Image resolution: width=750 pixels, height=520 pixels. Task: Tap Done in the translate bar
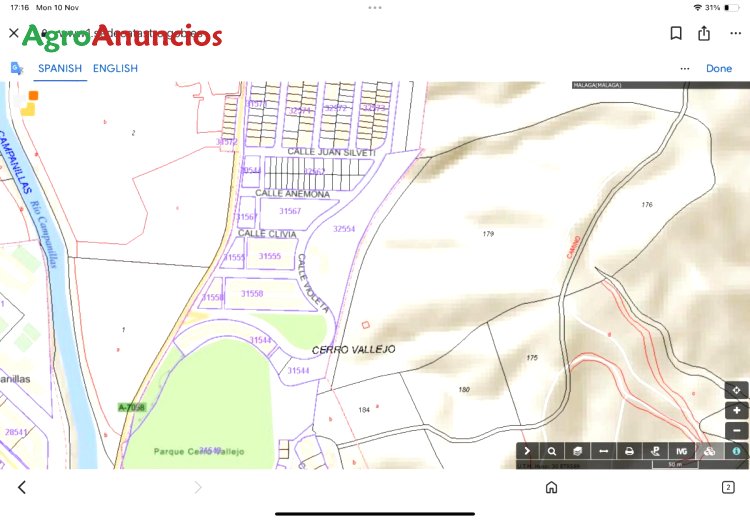[x=719, y=68]
